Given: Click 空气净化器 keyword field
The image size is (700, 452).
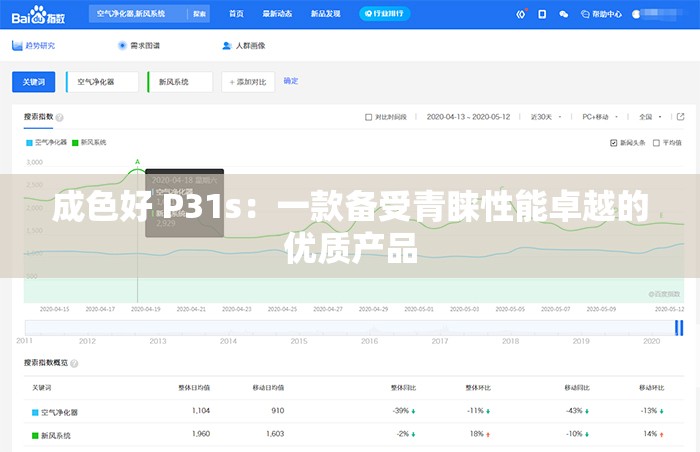Looking at the screenshot, I should [102, 82].
